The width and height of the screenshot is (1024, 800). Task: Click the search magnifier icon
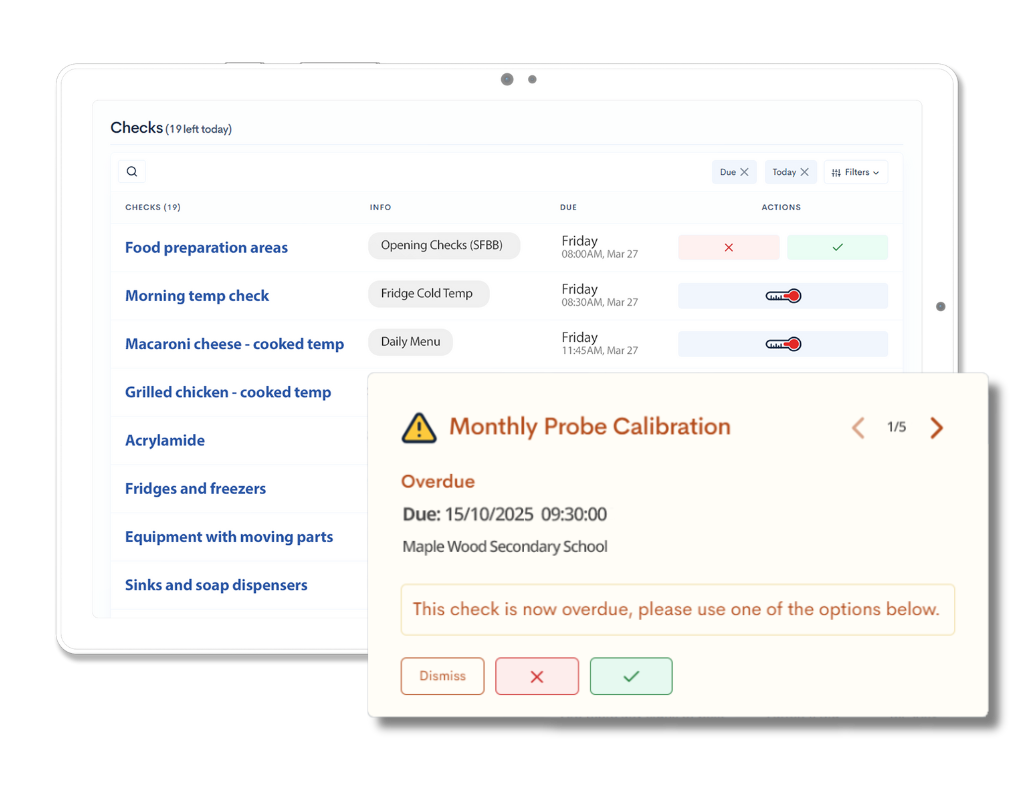132,172
